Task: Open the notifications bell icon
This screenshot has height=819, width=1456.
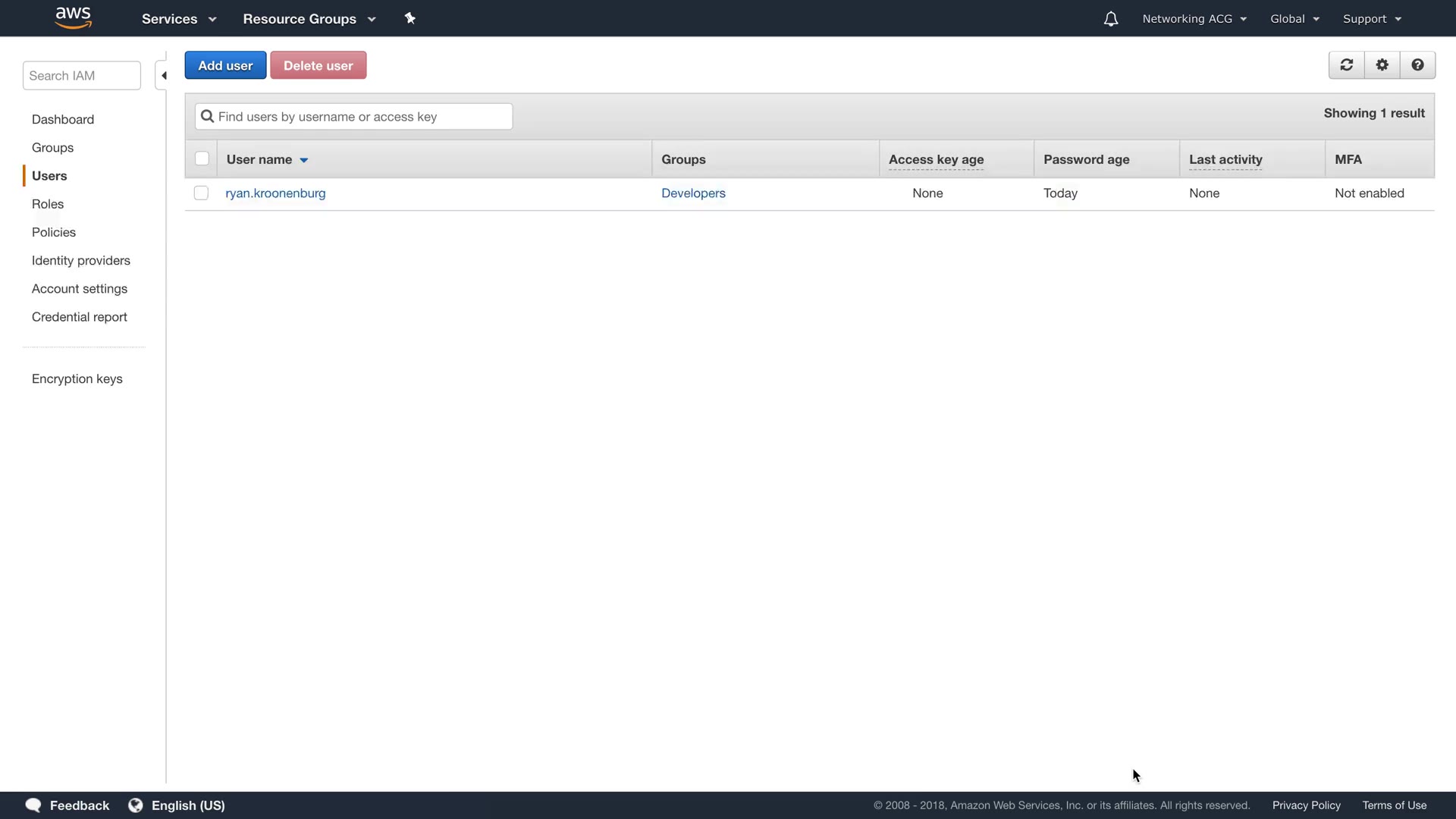Action: tap(1110, 19)
